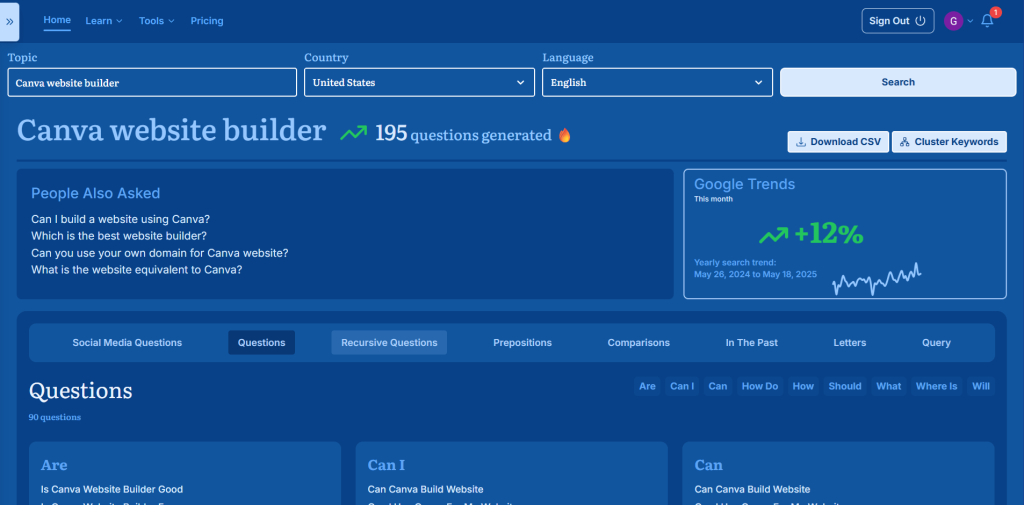The width and height of the screenshot is (1024, 505).
Task: Jump to the Are filter chip
Action: tap(647, 386)
